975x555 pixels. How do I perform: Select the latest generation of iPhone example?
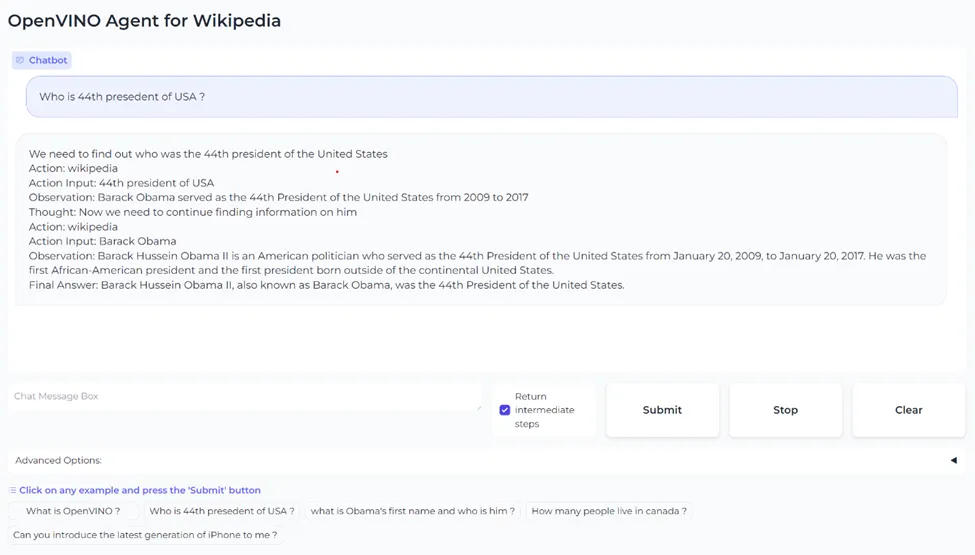(x=145, y=535)
